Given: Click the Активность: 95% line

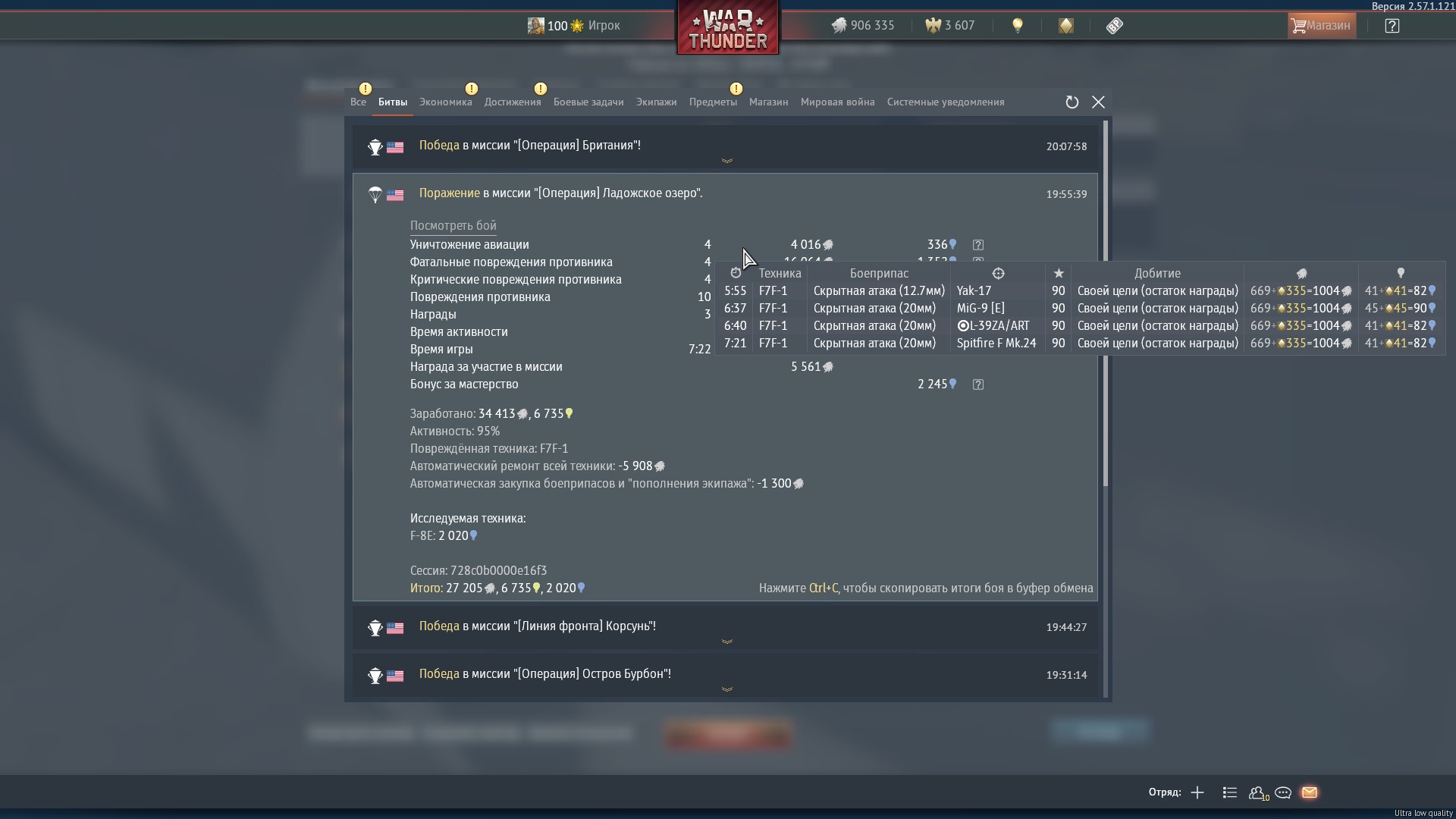Looking at the screenshot, I should 455,431.
